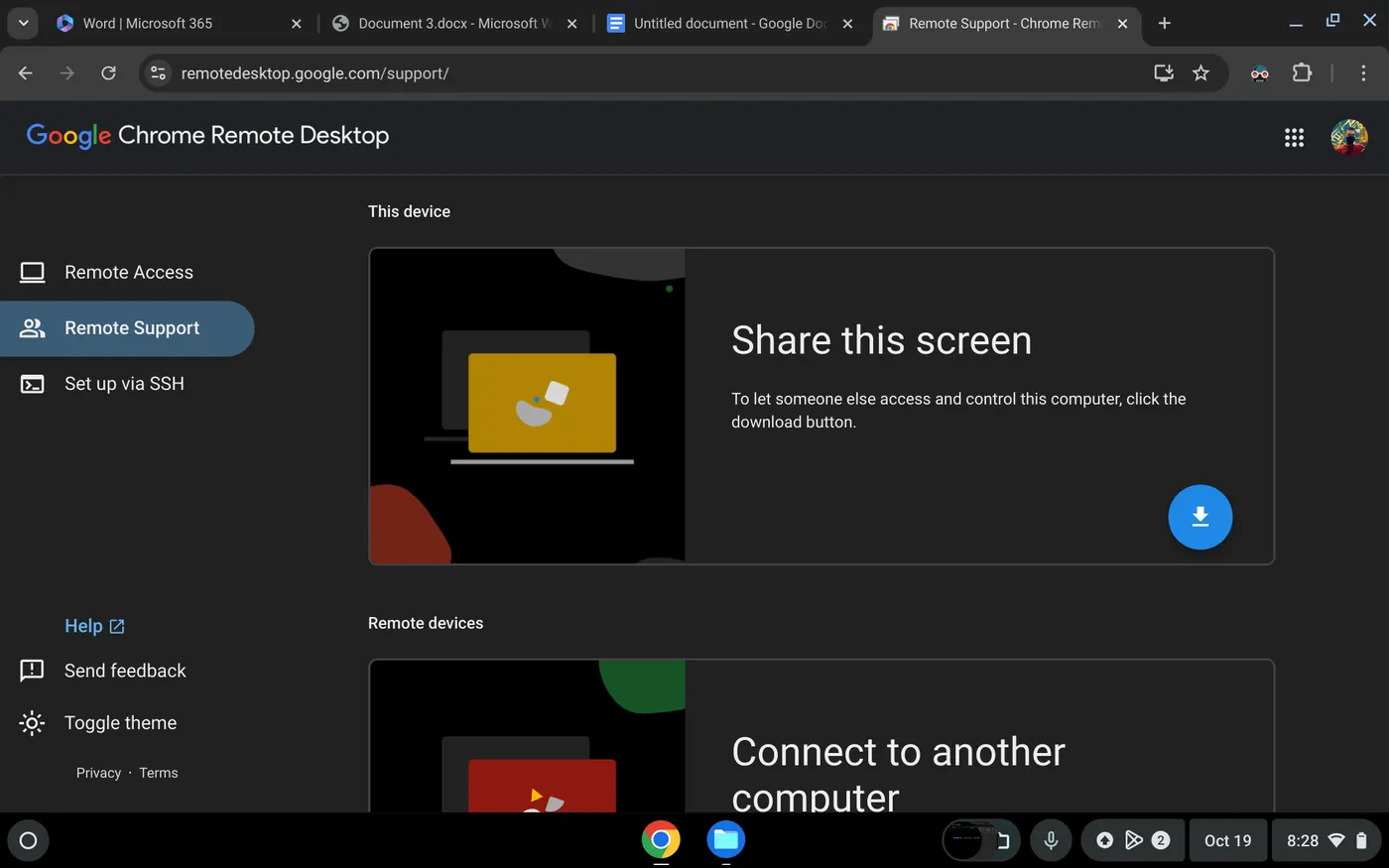Open the Chrome three-dot menu
Image resolution: width=1389 pixels, height=868 pixels.
tap(1363, 72)
